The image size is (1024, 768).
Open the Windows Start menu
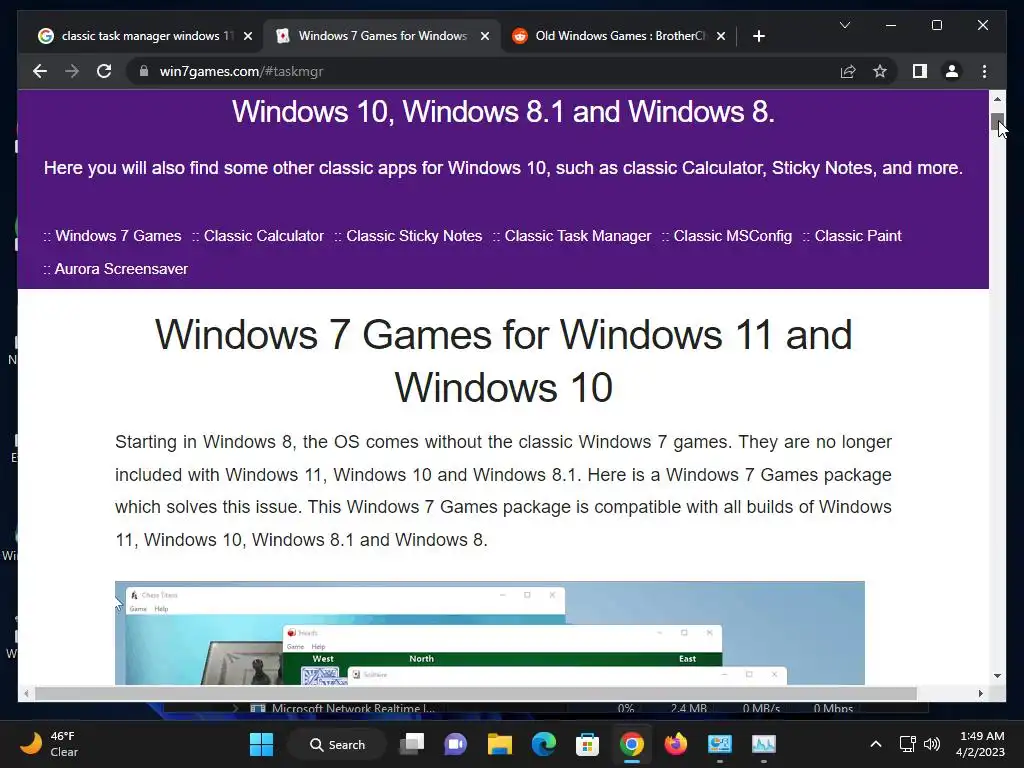(261, 744)
